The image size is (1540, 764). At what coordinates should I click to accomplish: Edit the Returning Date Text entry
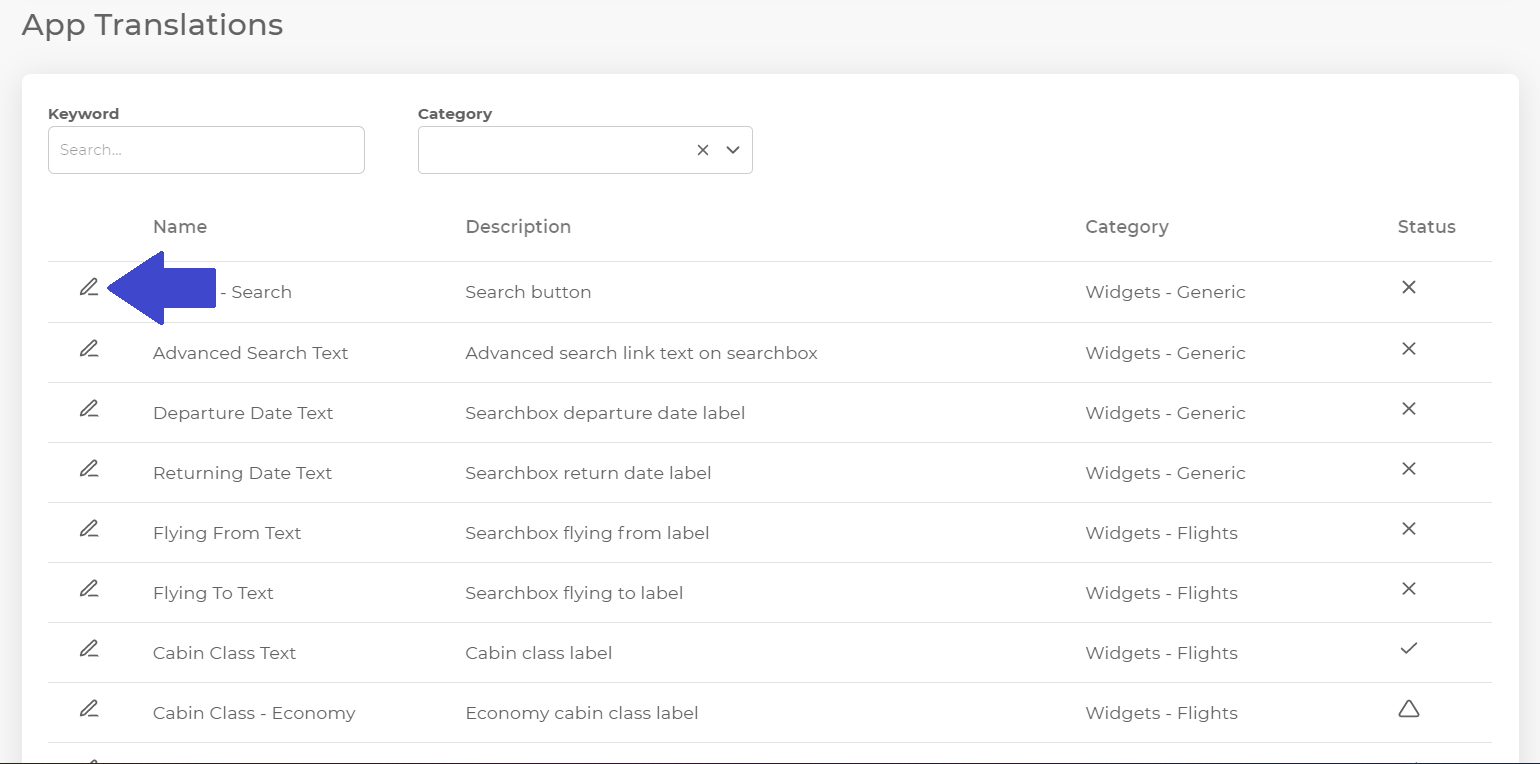(89, 469)
